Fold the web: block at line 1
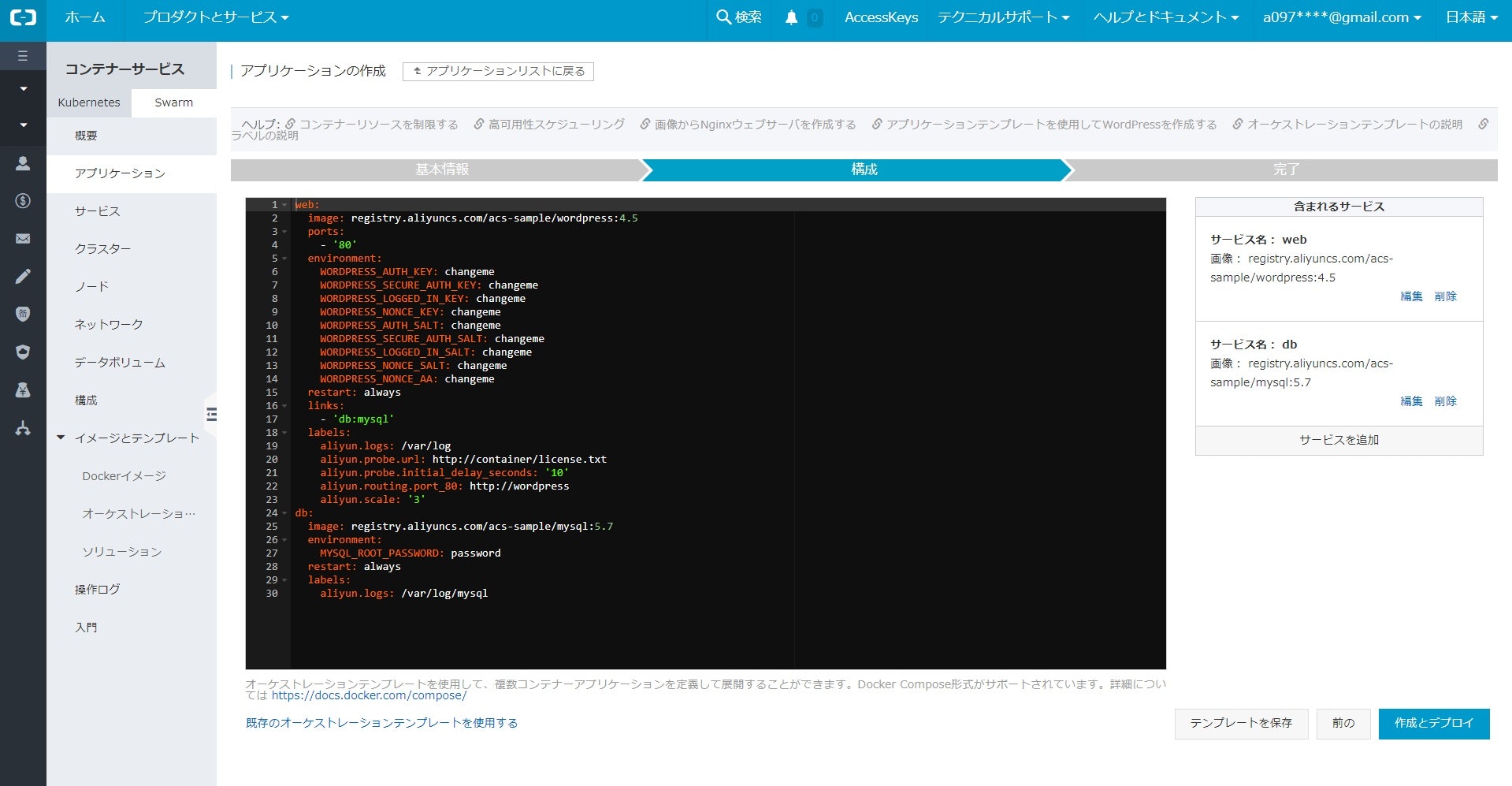Screen dimensions: 1512x786 coord(284,205)
